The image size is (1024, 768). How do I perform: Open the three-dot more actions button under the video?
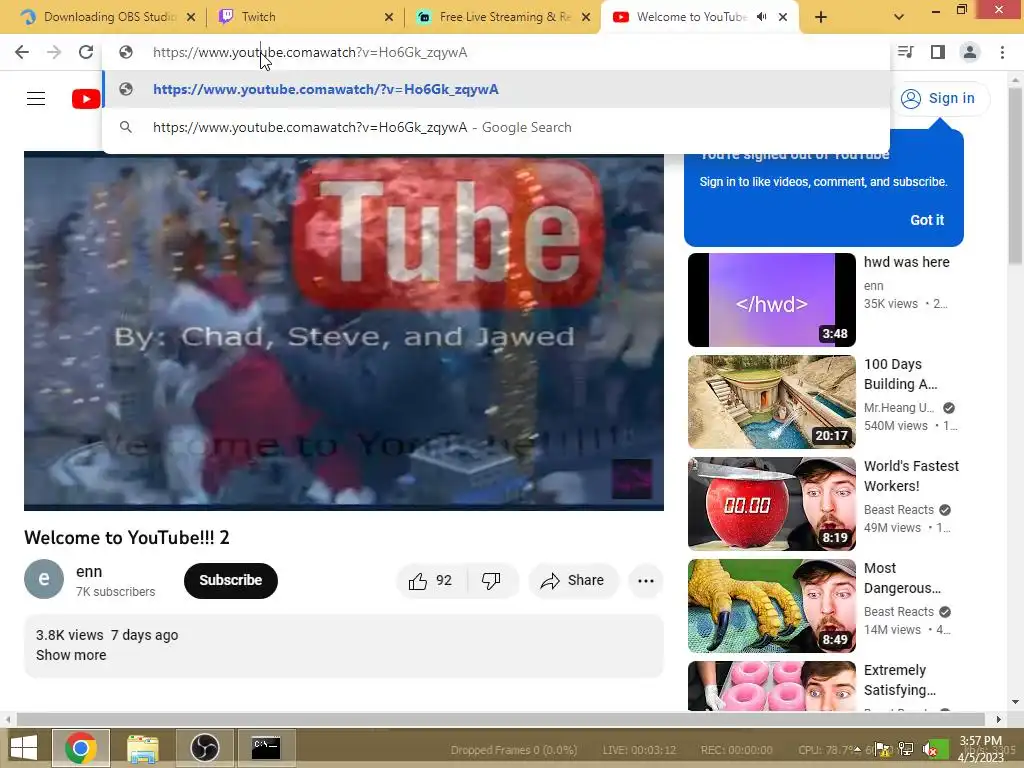coord(646,581)
